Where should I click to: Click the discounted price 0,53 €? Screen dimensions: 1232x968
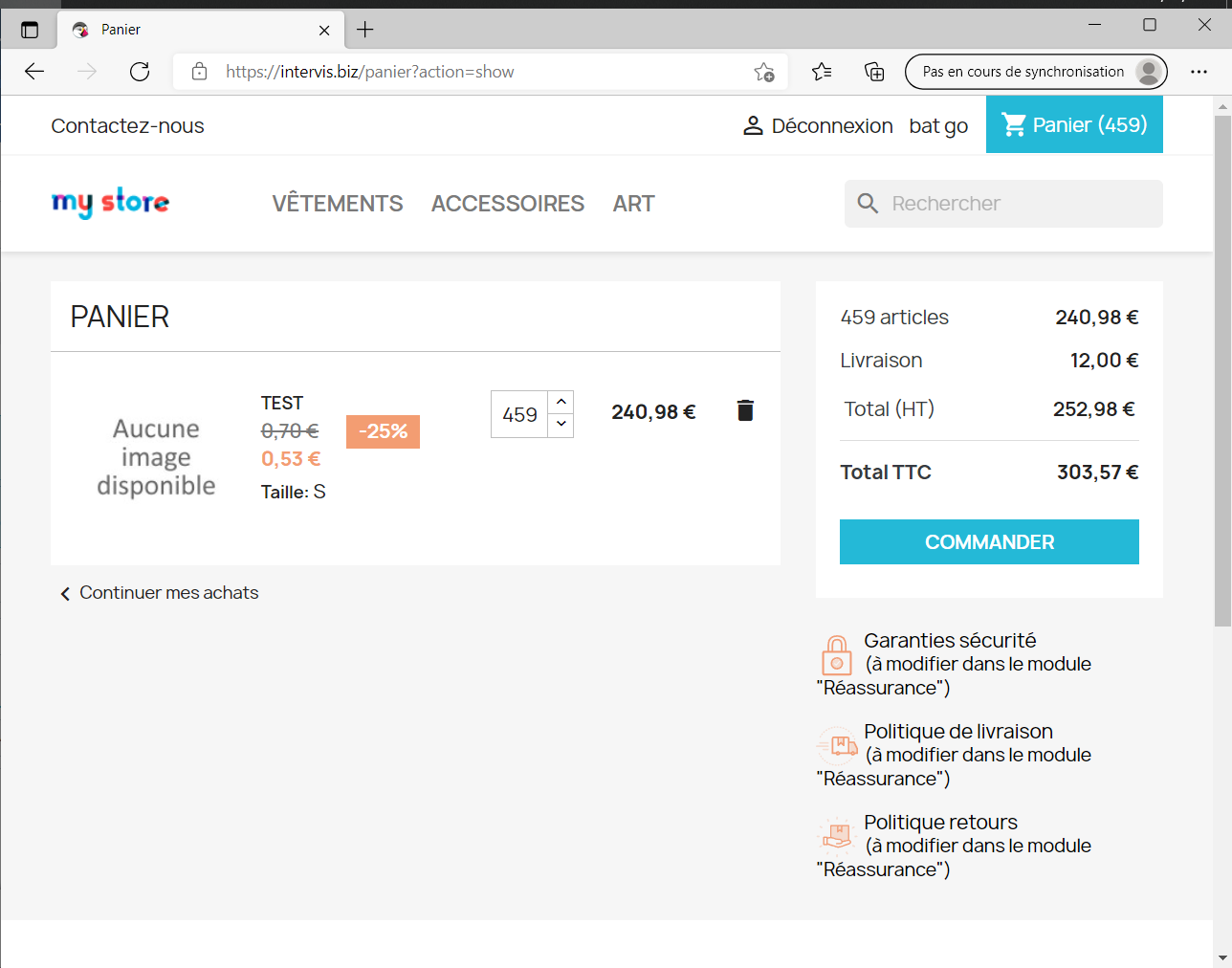point(291,459)
